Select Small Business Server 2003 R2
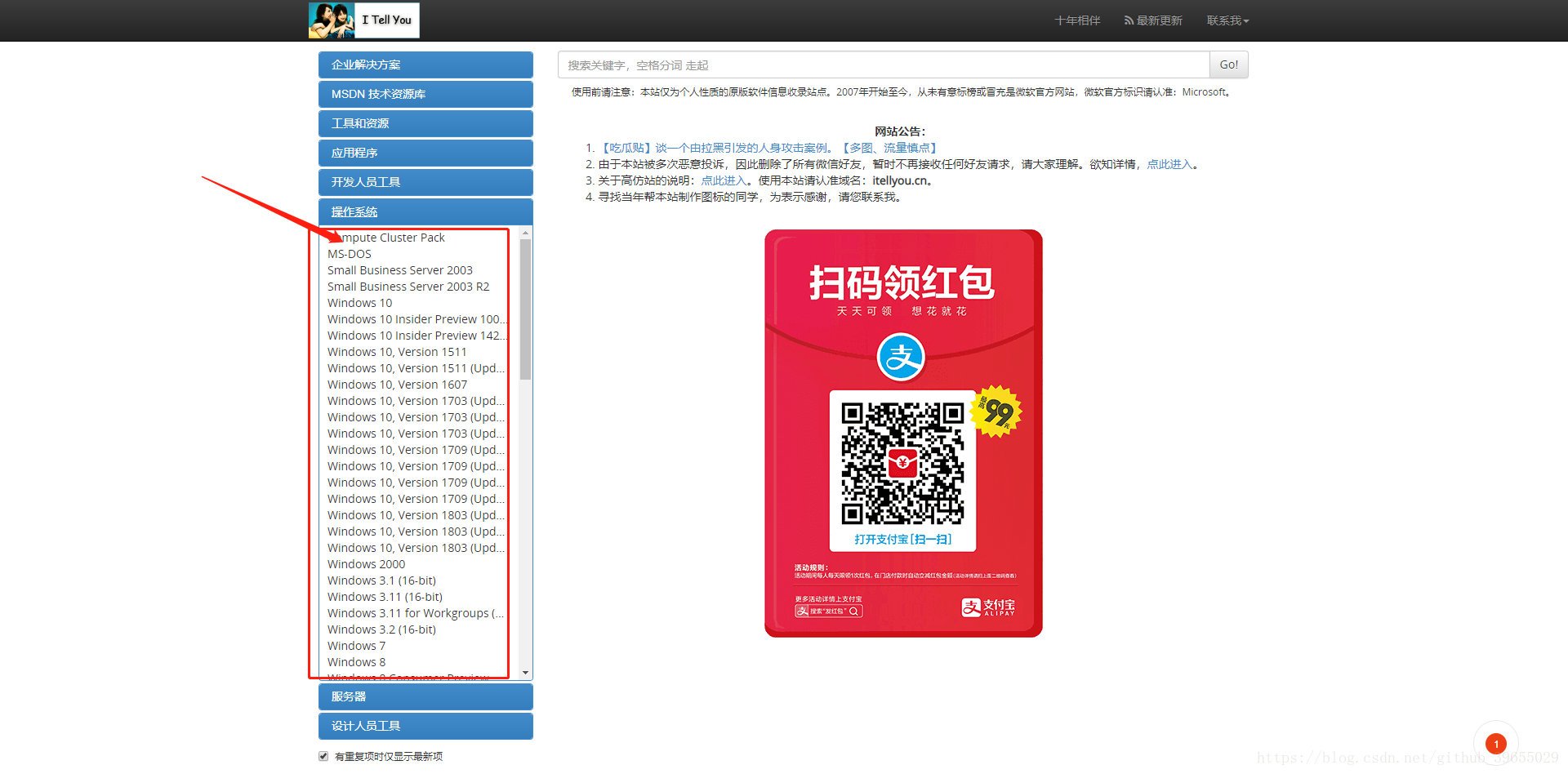 click(408, 287)
